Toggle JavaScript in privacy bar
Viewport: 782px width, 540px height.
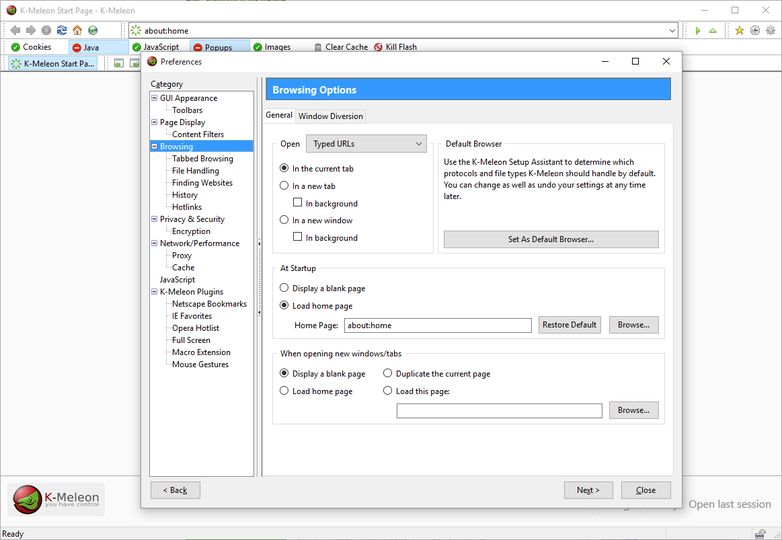point(155,47)
